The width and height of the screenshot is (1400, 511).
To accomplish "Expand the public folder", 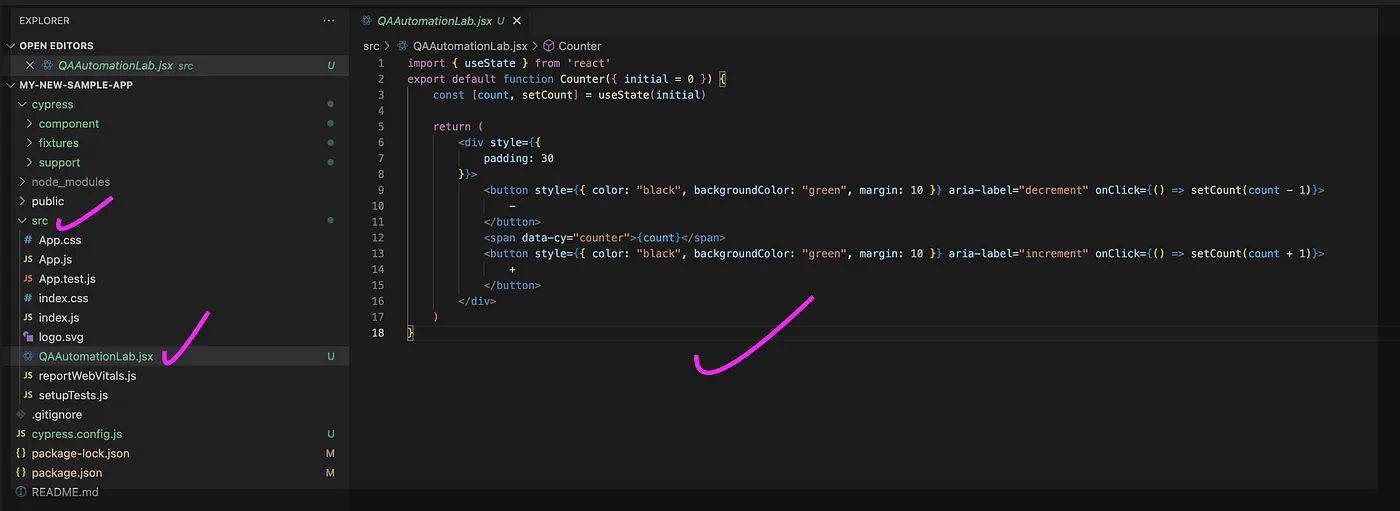I will [x=22, y=201].
